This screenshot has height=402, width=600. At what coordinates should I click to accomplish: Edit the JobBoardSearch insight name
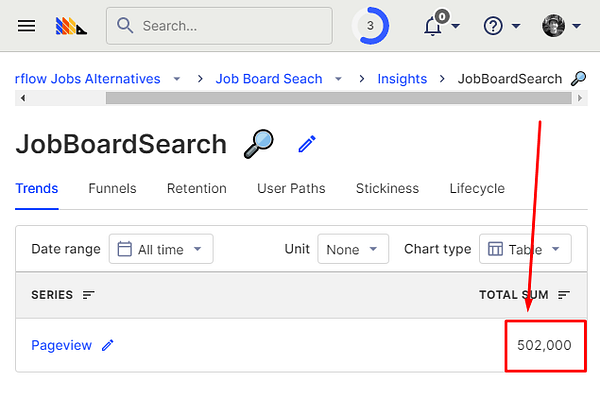pos(307,145)
